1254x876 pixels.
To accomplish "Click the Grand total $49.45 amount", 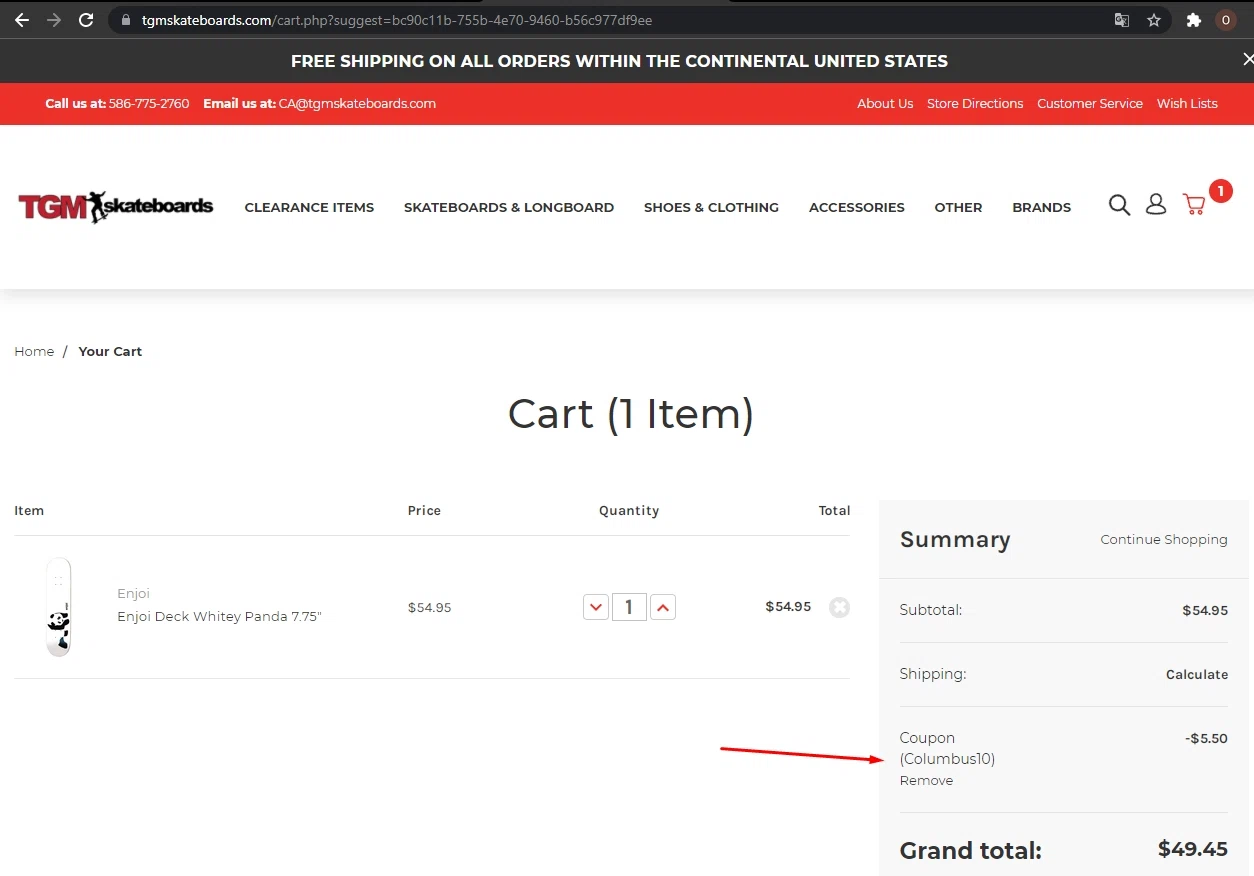I will 1193,849.
